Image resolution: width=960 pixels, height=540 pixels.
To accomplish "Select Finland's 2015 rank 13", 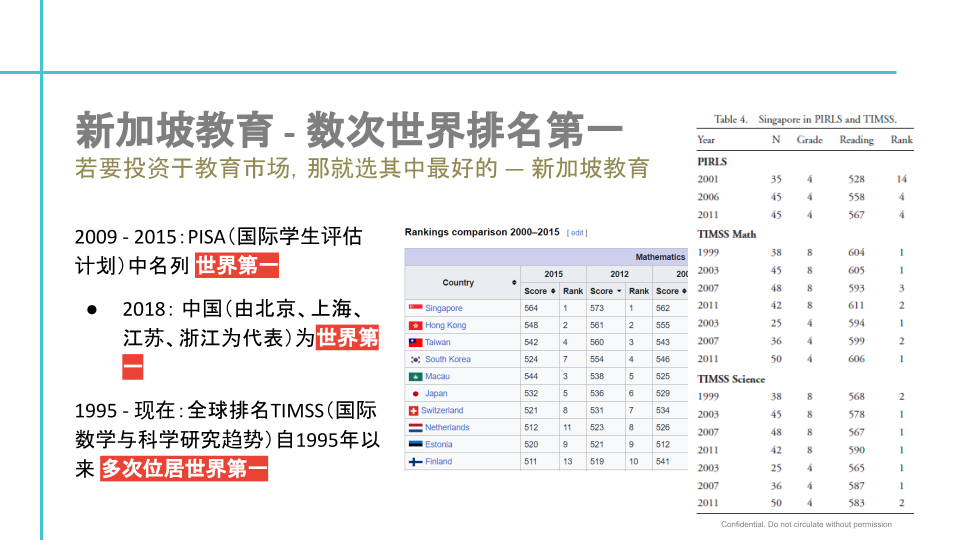I will click(x=568, y=462).
